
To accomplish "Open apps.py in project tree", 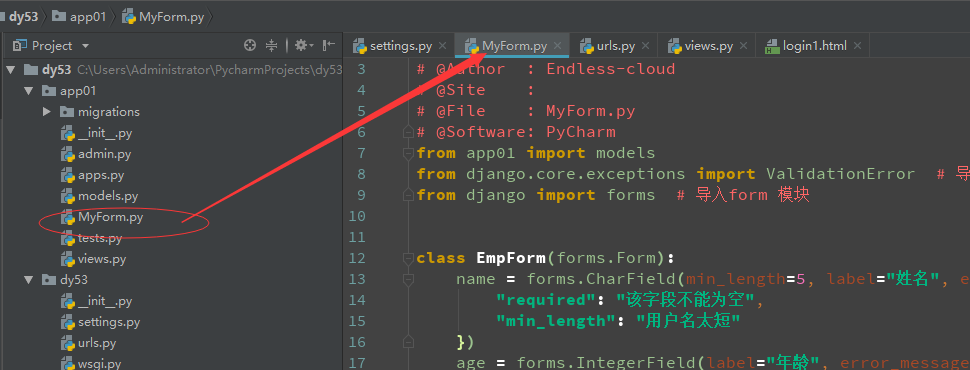I will pos(101,175).
